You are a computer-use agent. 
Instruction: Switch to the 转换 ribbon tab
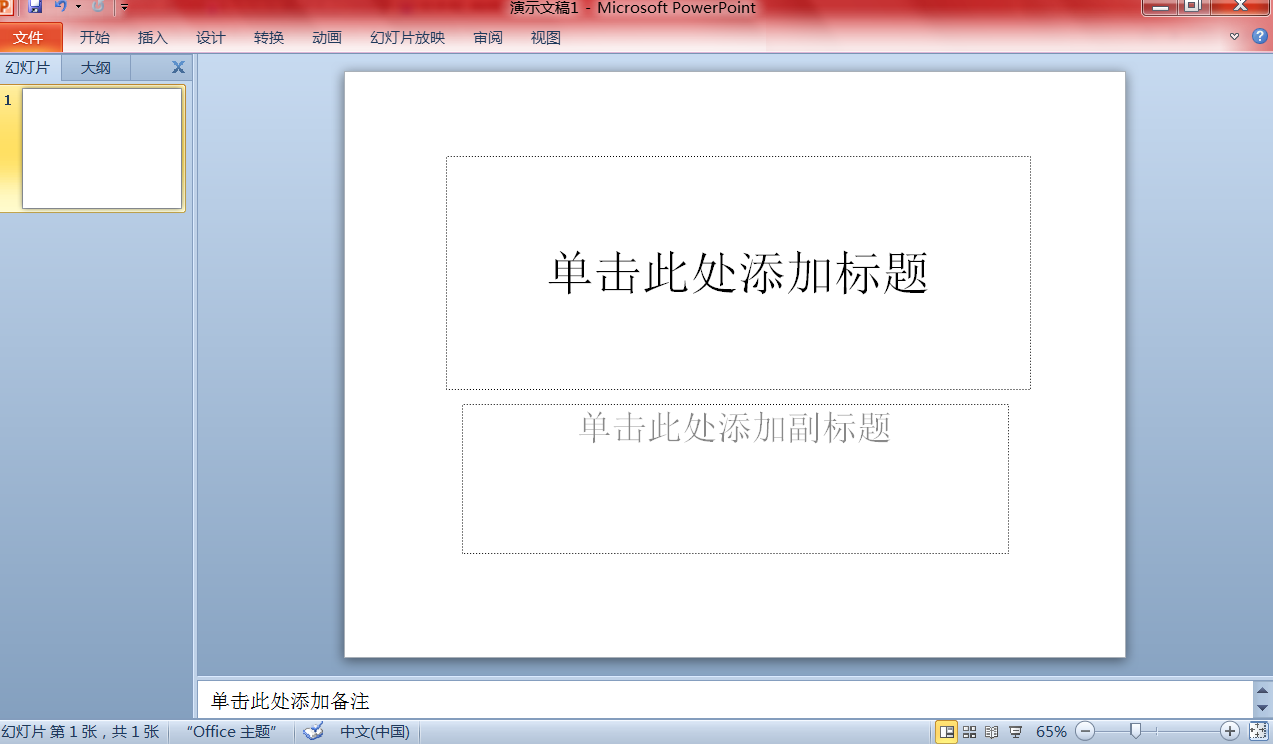(269, 38)
